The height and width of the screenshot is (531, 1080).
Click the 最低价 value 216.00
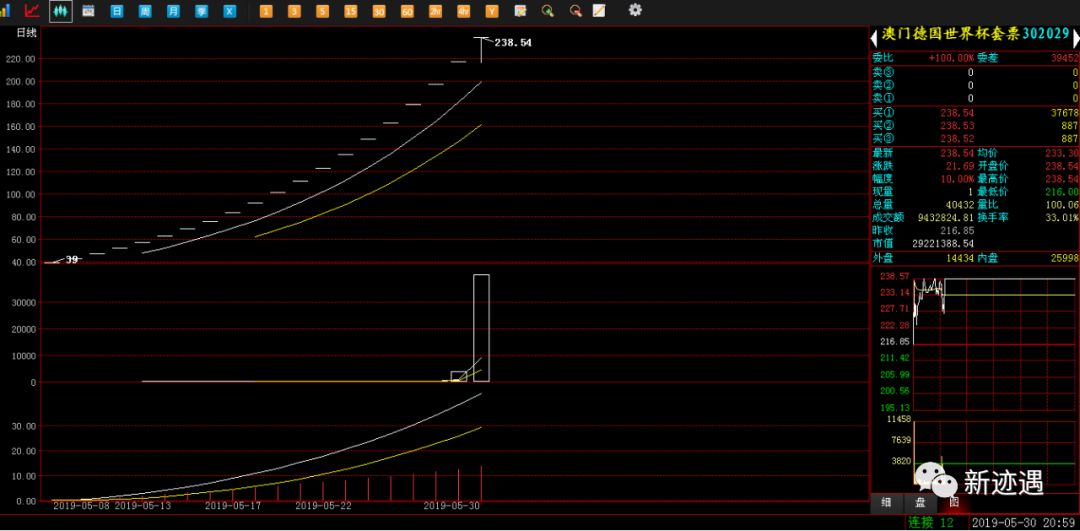pos(1061,191)
